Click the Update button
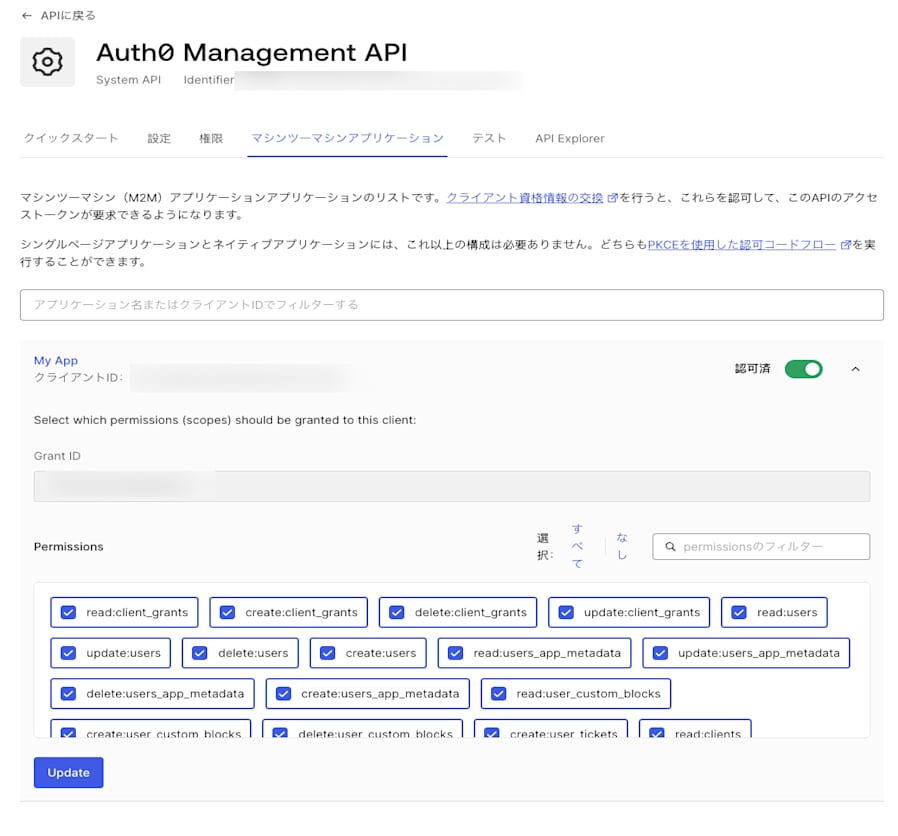 point(69,772)
